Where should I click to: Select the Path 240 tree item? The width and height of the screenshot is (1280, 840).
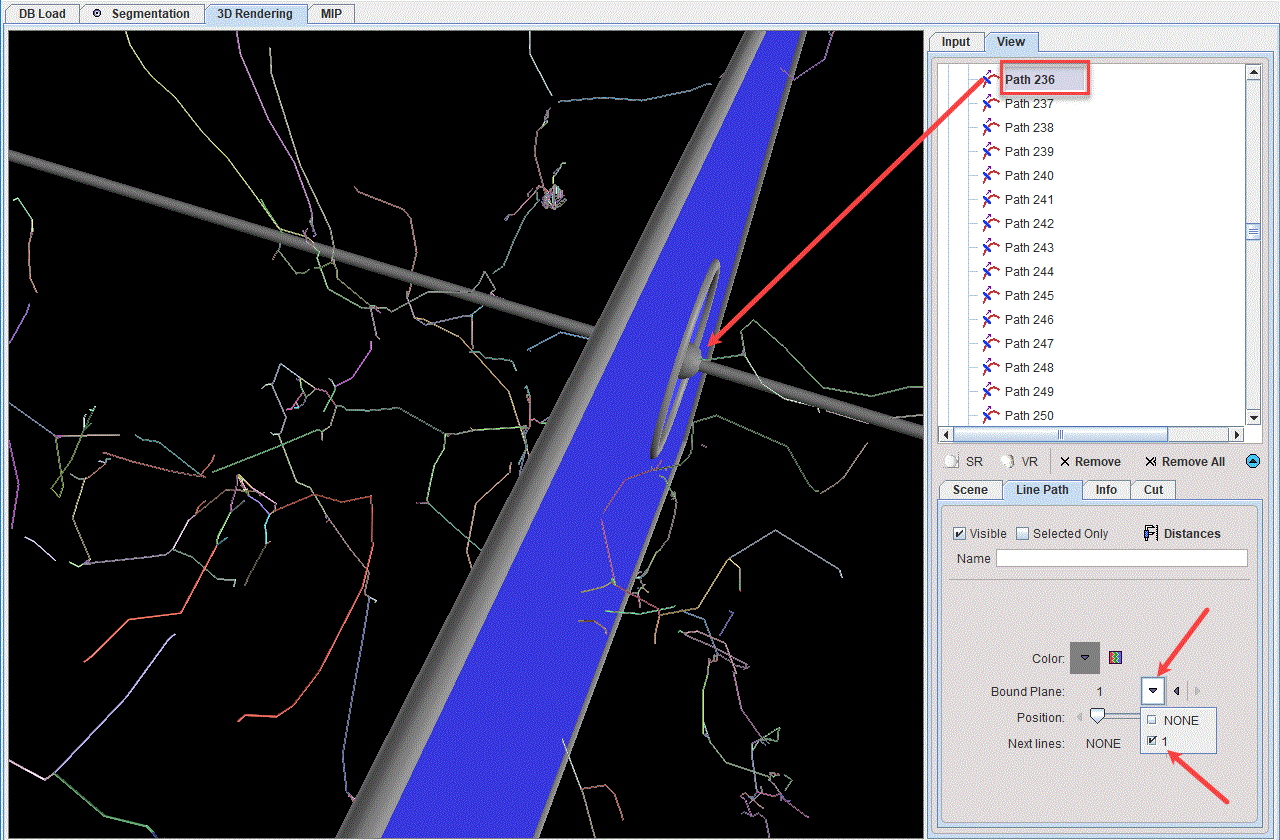(x=1029, y=175)
